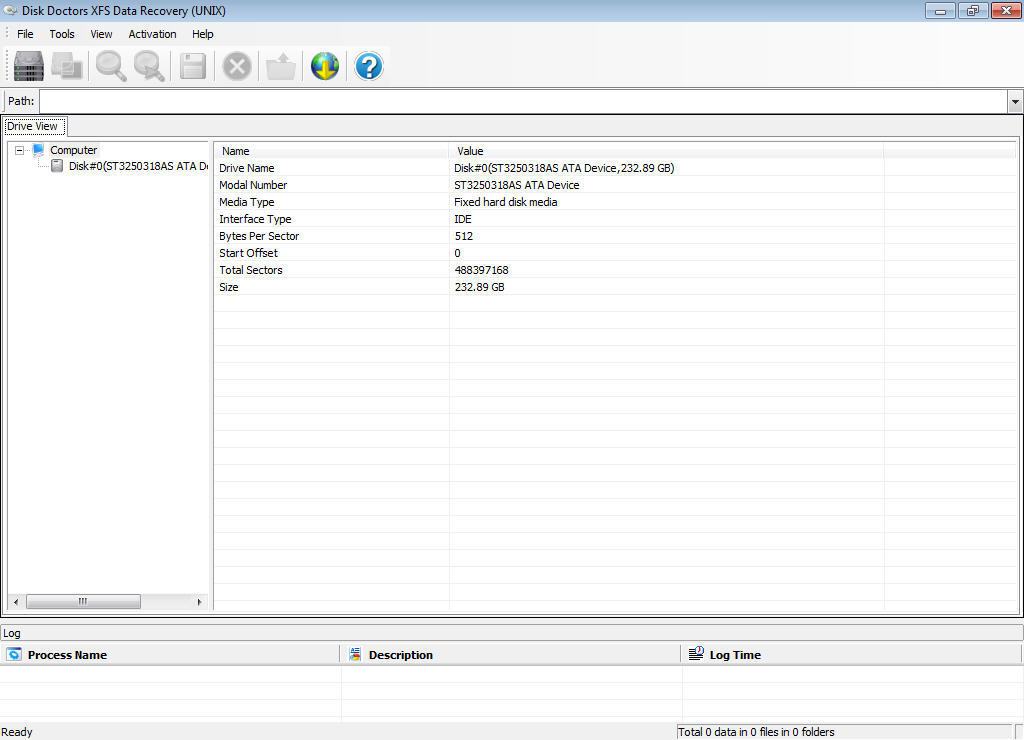This screenshot has height=740, width=1024.
Task: Click the save recovery toolbar icon
Action: tap(192, 66)
